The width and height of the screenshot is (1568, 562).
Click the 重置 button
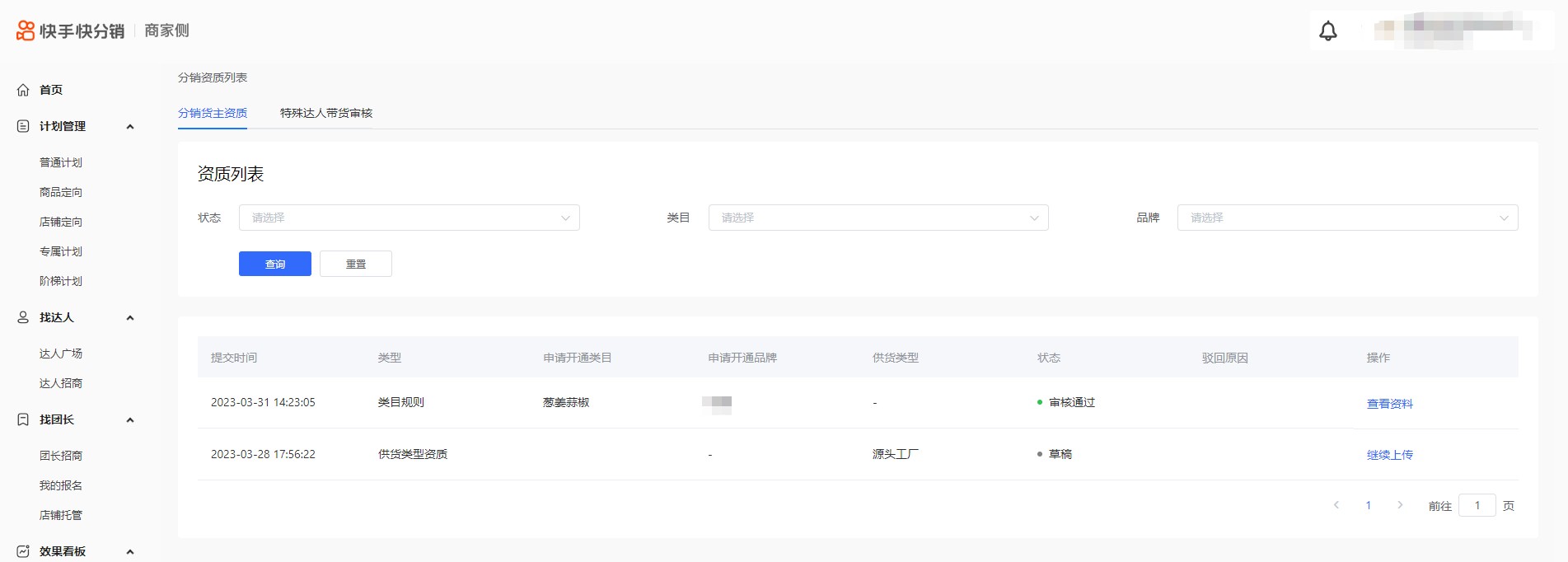coord(356,264)
